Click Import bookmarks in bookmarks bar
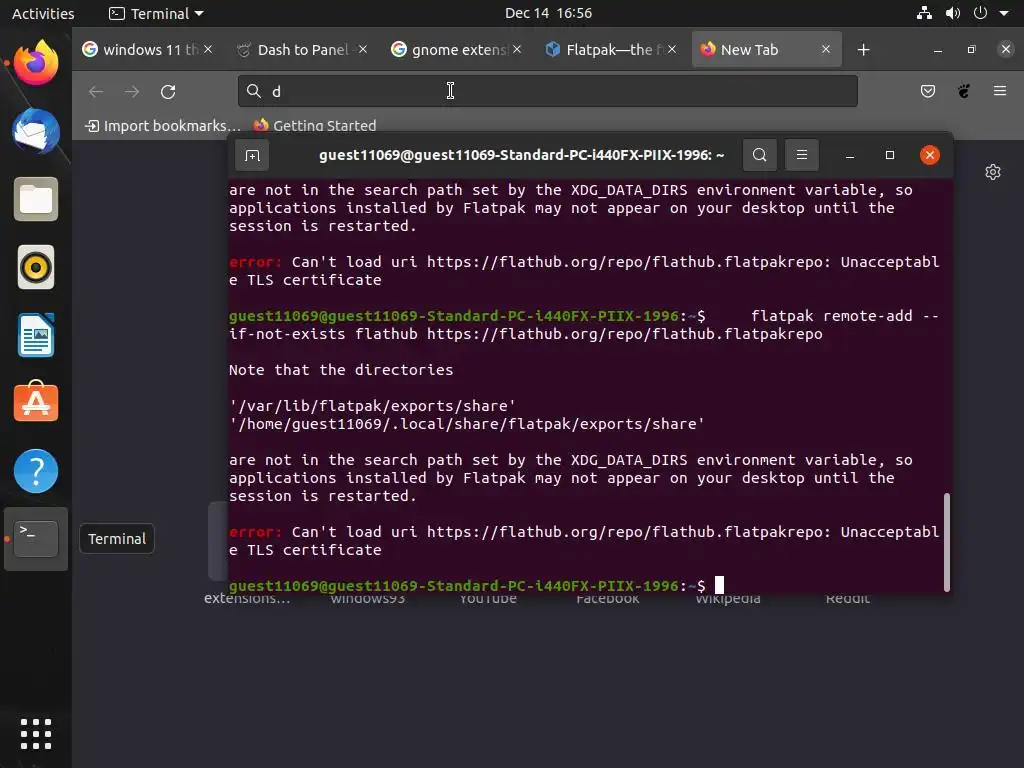 [x=163, y=125]
